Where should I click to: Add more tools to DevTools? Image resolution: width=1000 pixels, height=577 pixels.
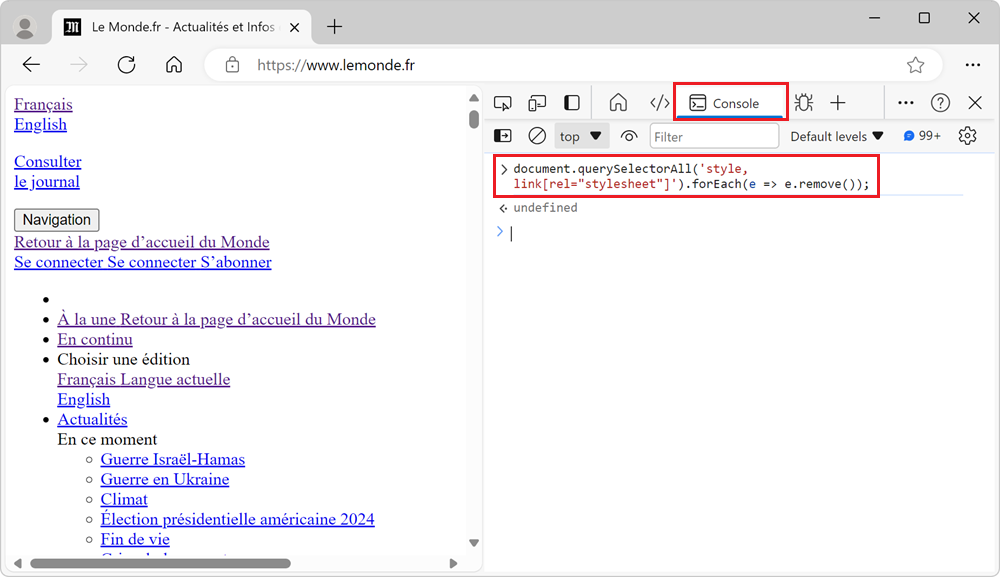point(838,103)
